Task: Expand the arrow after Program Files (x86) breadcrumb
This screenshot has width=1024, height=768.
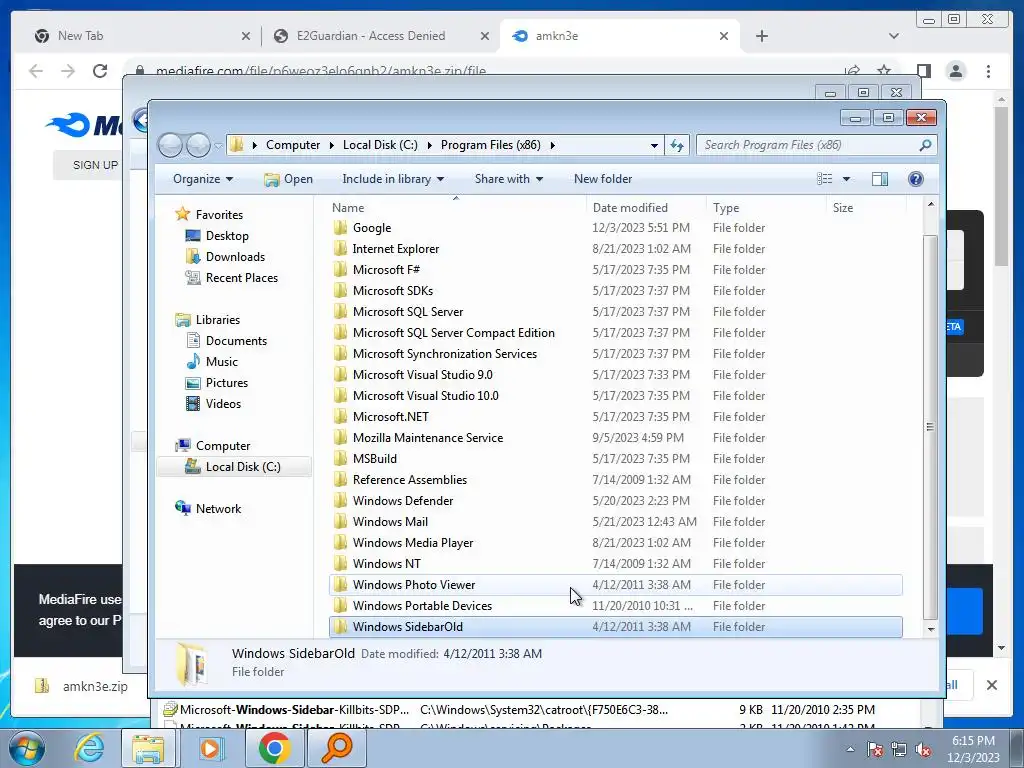Action: click(x=552, y=145)
